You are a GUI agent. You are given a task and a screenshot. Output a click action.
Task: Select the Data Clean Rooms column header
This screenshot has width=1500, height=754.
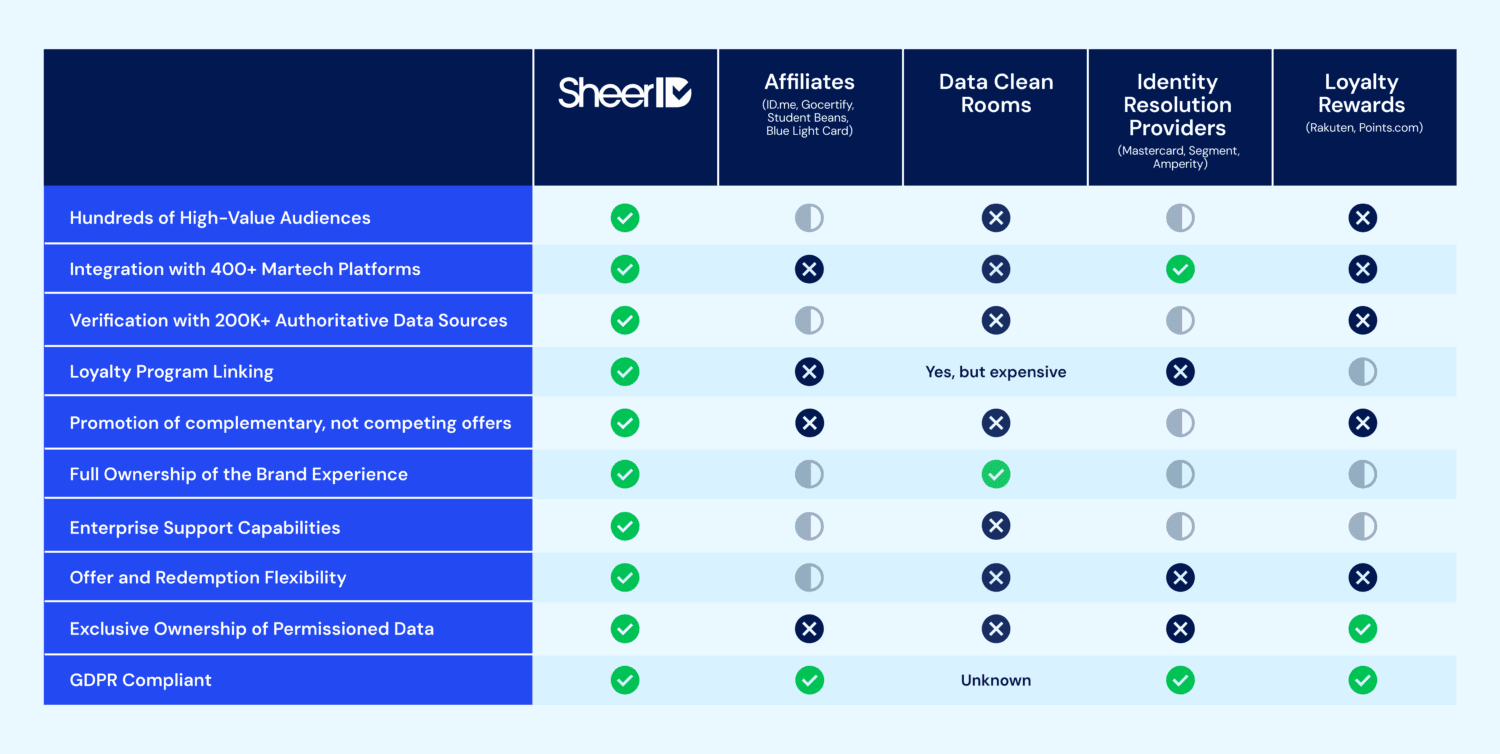pos(996,93)
